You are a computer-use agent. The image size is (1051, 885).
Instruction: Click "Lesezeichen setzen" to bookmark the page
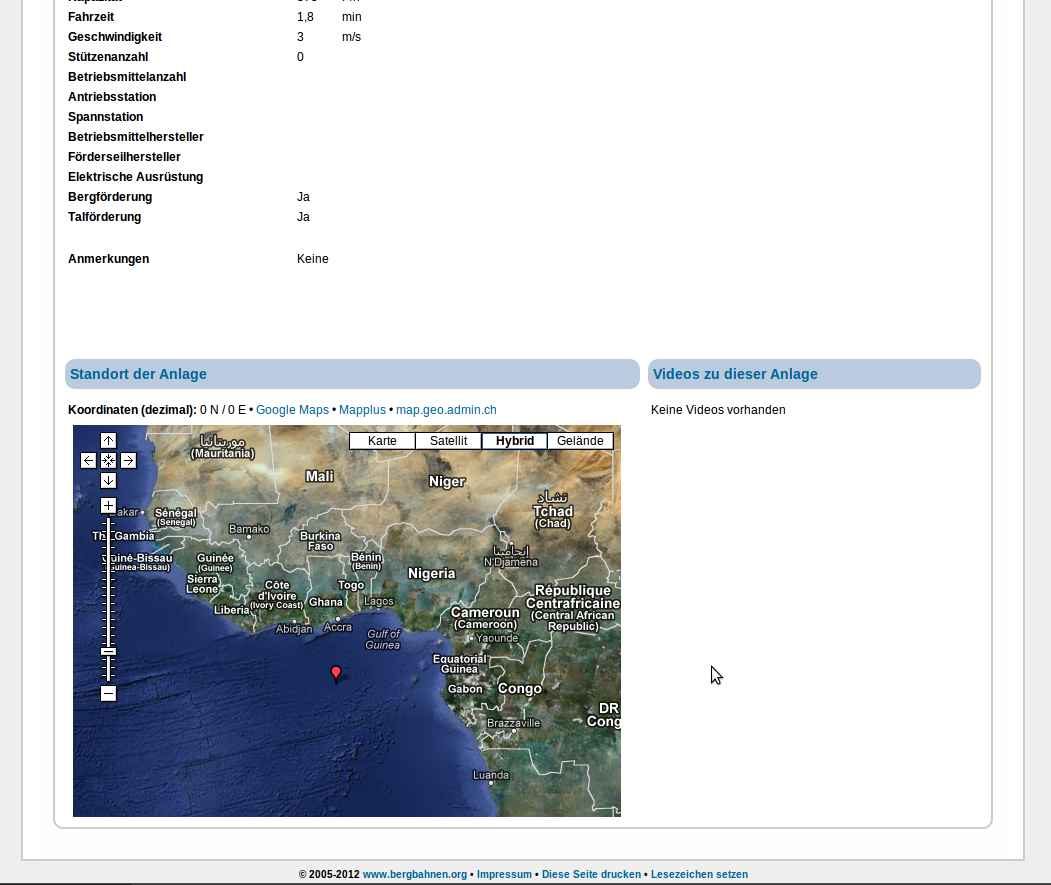pos(699,874)
